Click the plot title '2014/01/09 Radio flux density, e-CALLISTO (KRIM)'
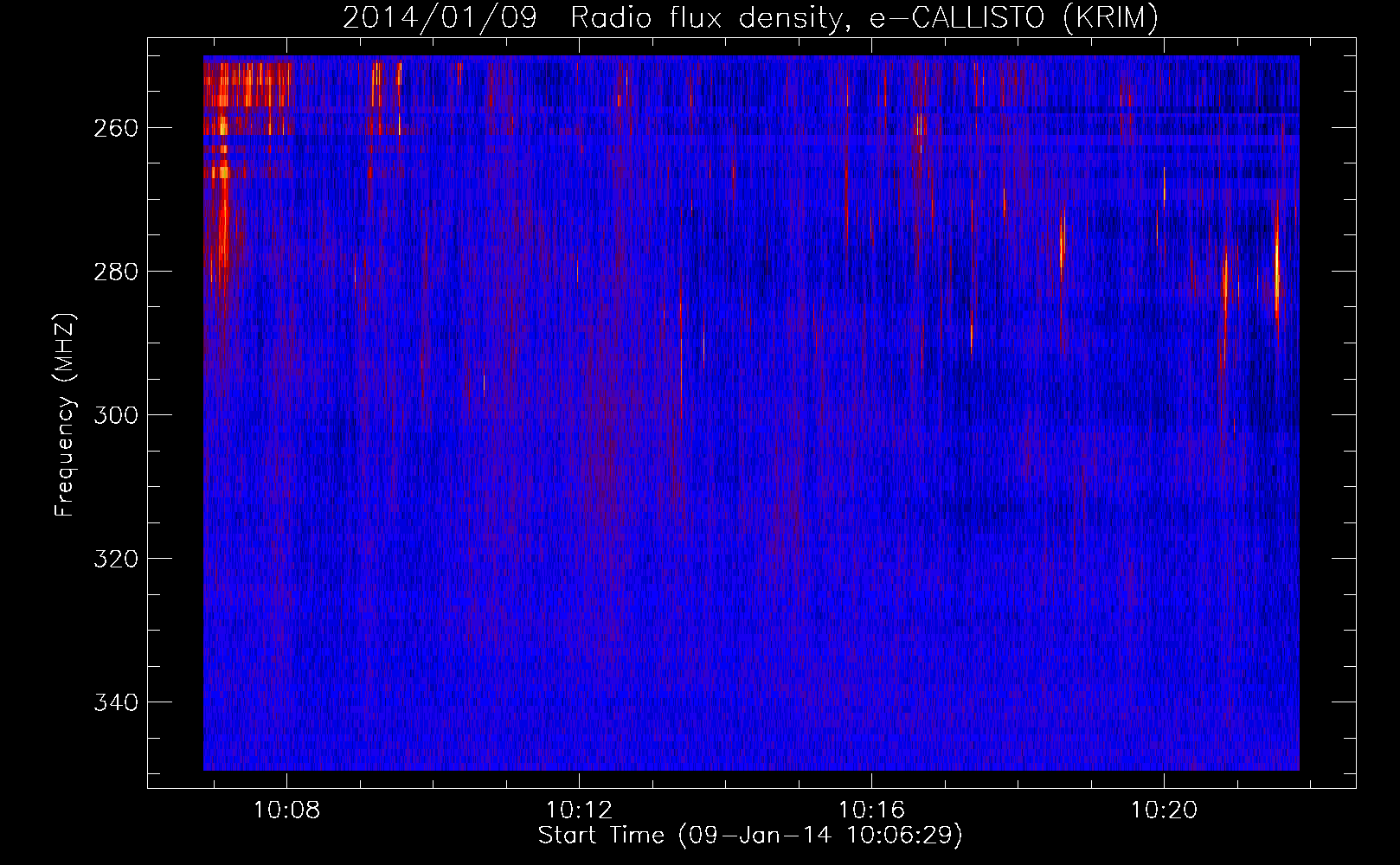Screen dimensions: 1400x865 coord(750,17)
